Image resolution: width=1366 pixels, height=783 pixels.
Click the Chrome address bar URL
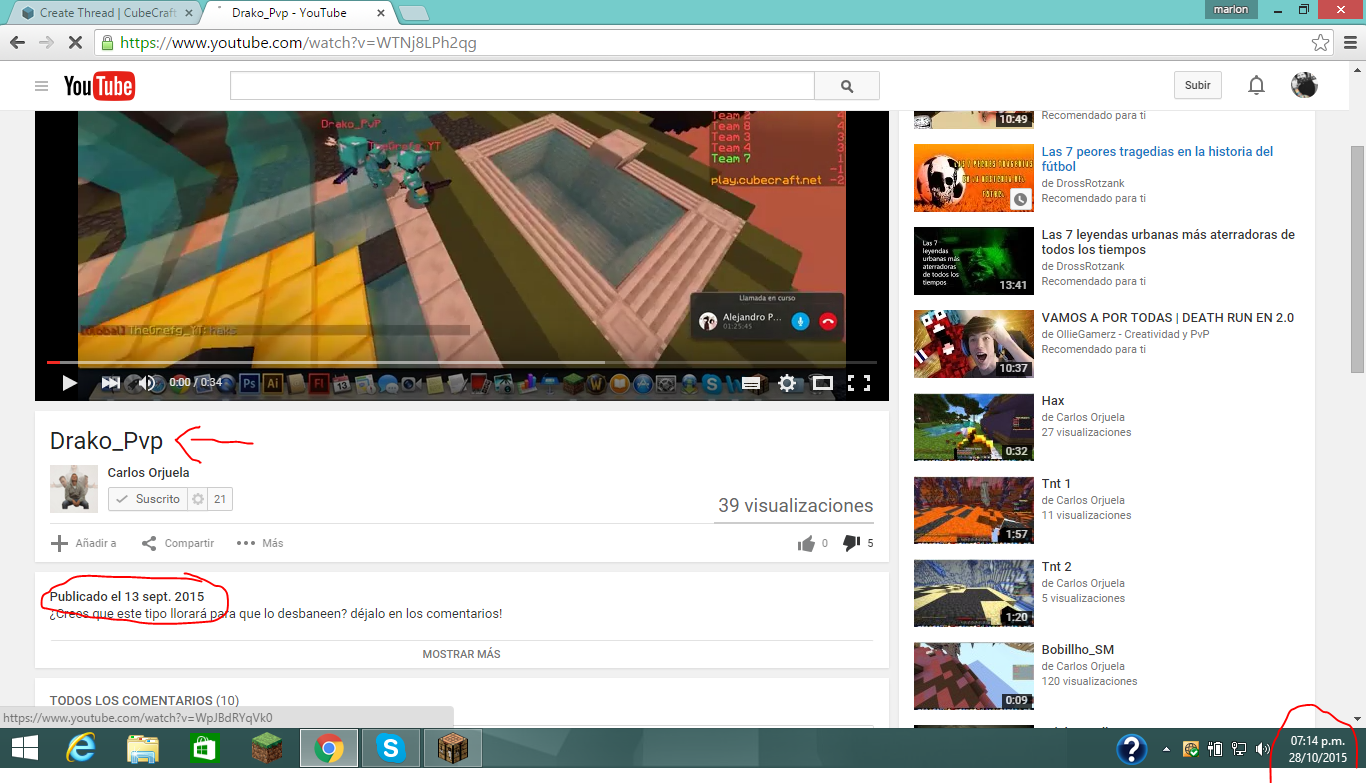pyautogui.click(x=298, y=43)
